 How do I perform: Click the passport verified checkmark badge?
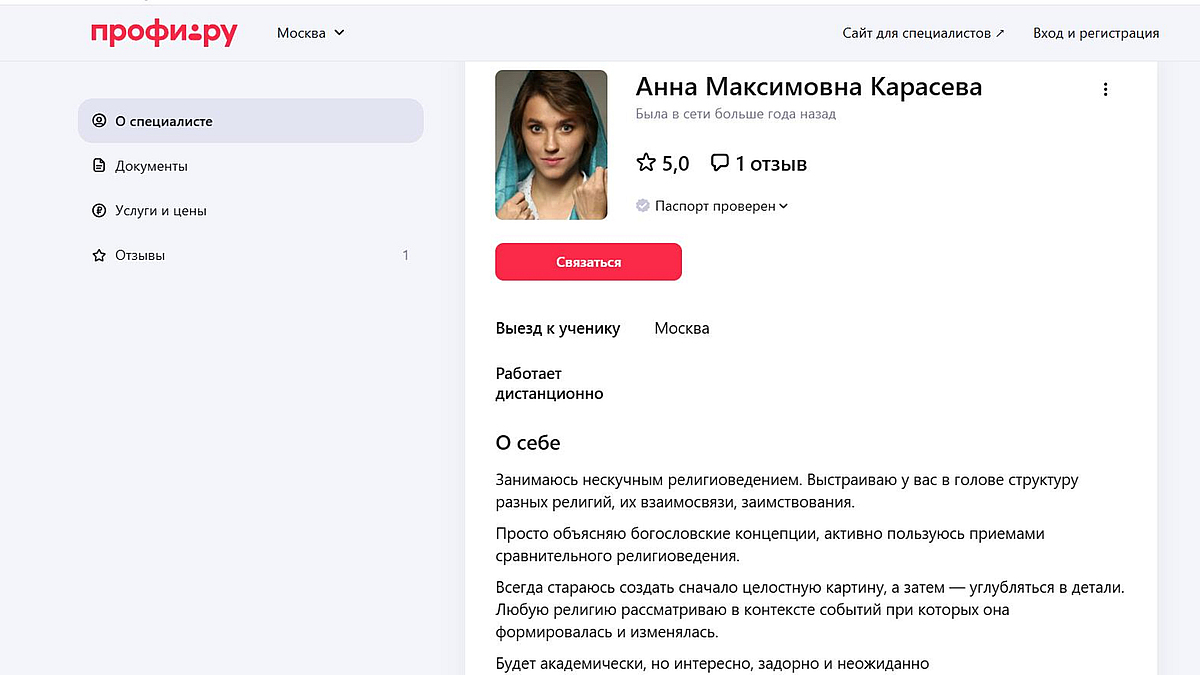point(643,206)
